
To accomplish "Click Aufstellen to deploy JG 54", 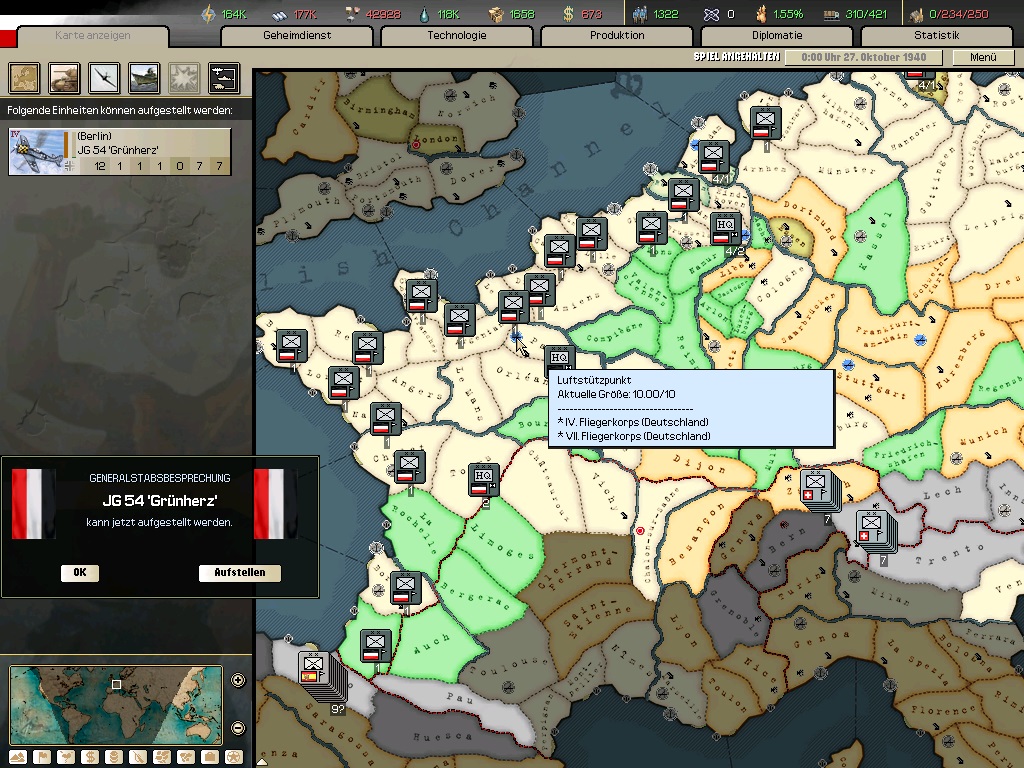I will coord(239,573).
